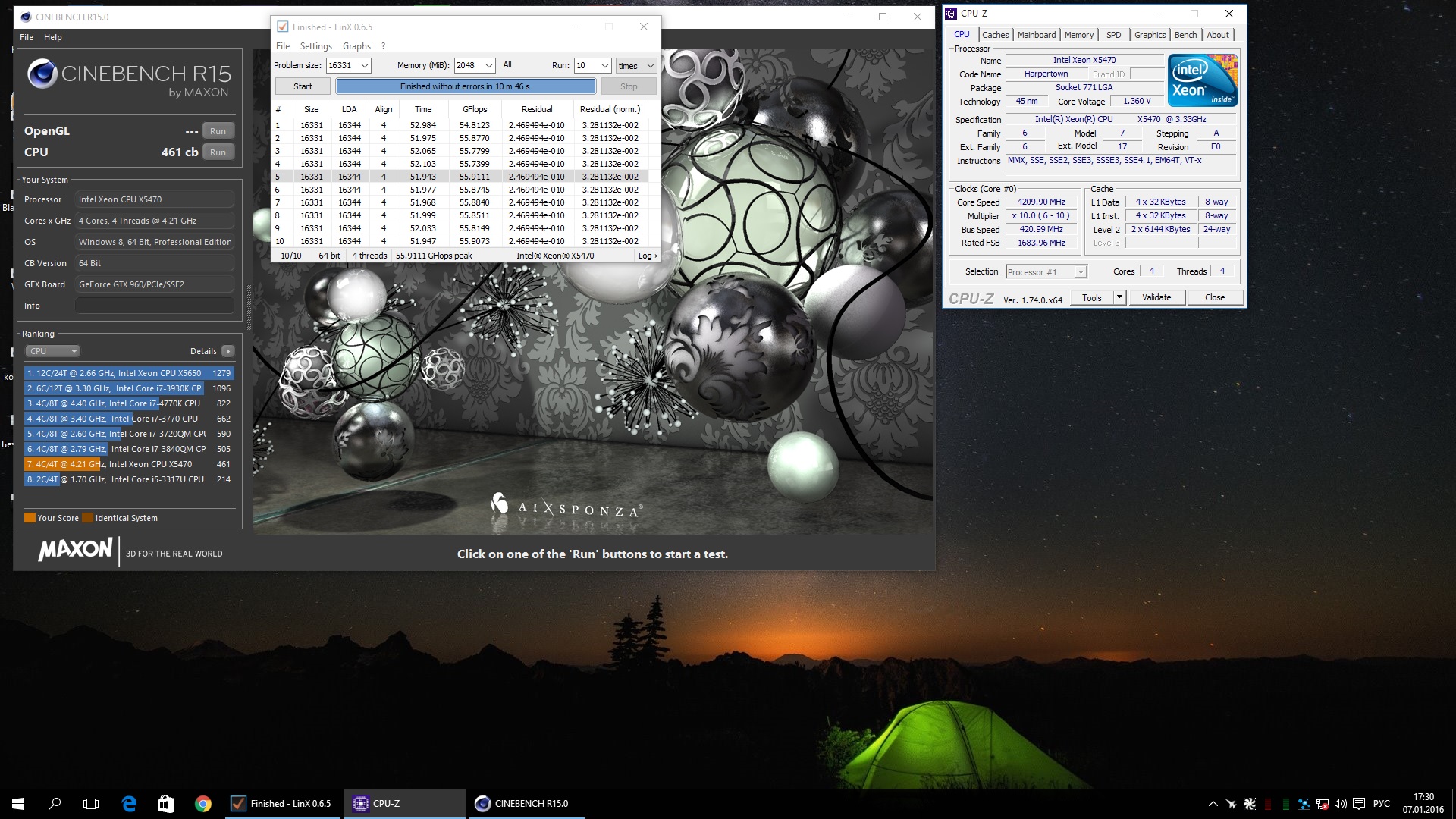The image size is (1456, 819).
Task: Click the LinX finished progress bar
Action: pyautogui.click(x=465, y=86)
